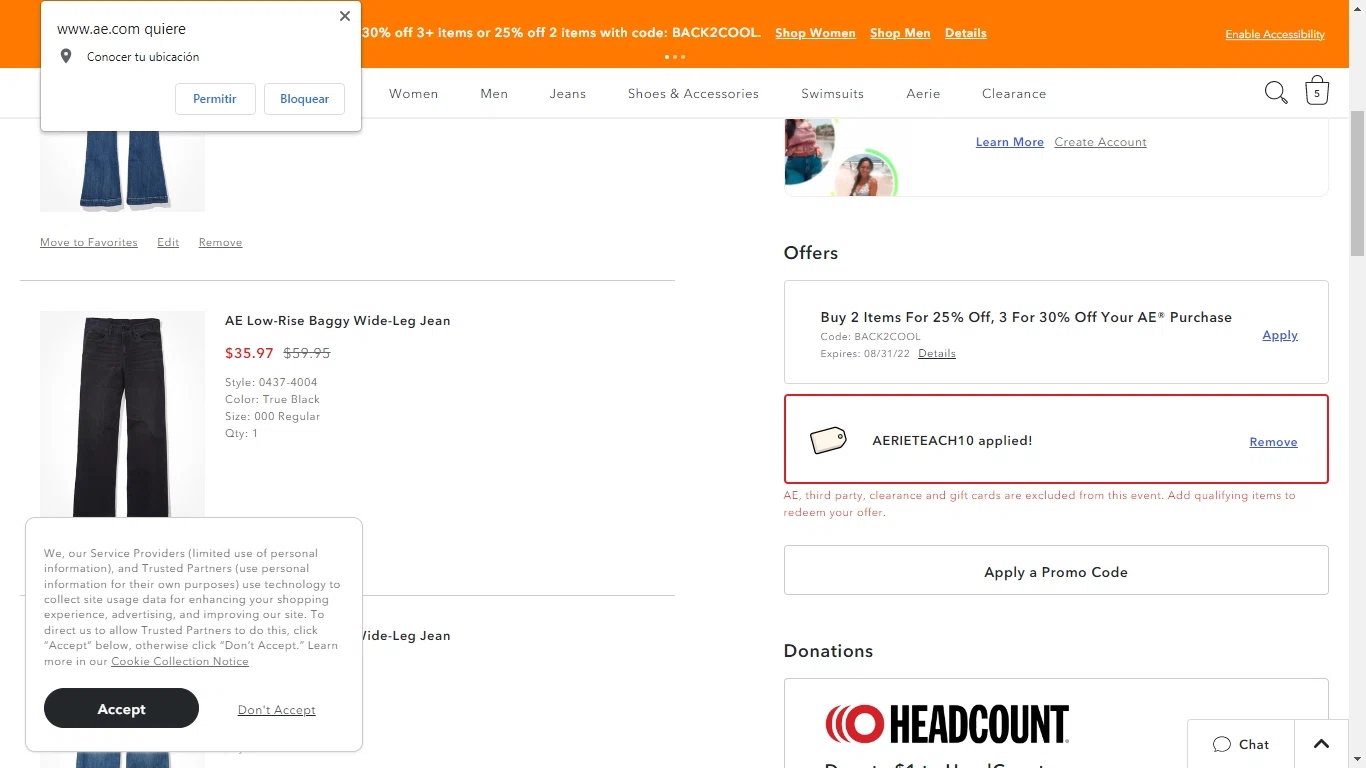Click the HeadCount logo
The width and height of the screenshot is (1366, 768).
coord(947,724)
